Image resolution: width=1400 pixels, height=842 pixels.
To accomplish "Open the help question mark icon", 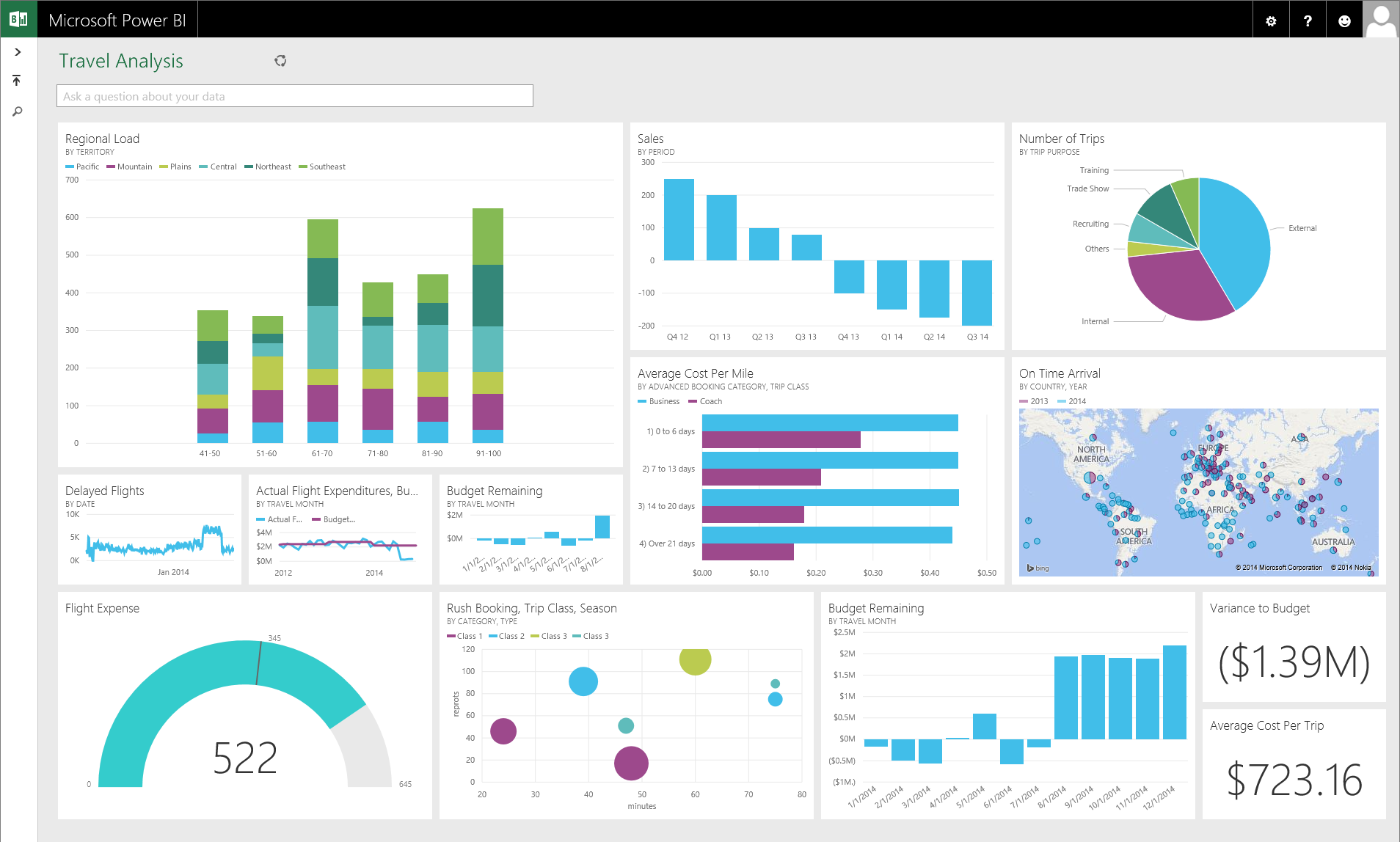I will 1307,19.
